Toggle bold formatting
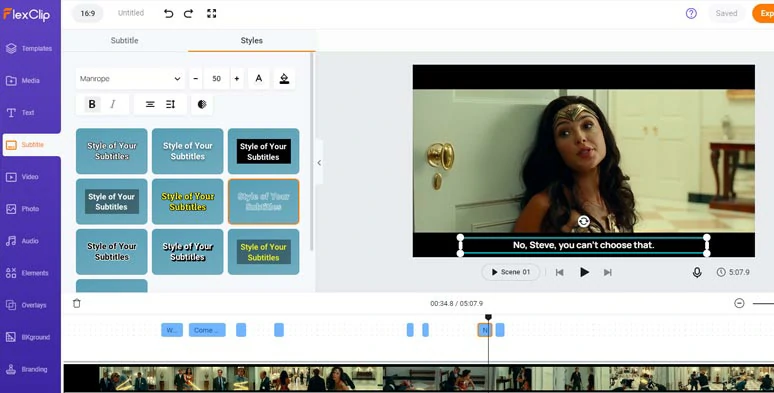Image resolution: width=774 pixels, height=393 pixels. (x=92, y=104)
